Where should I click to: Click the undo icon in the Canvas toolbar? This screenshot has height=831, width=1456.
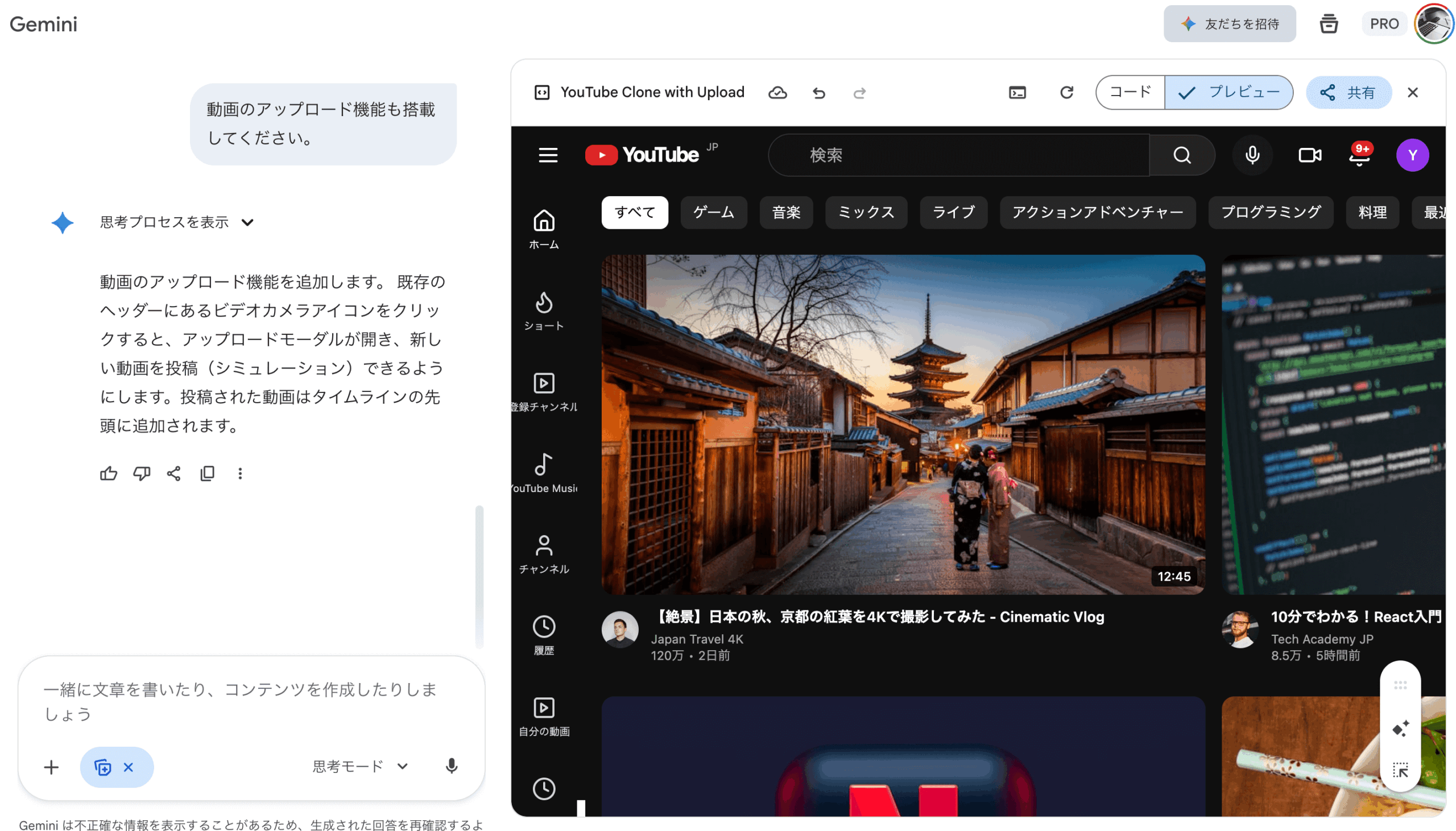(820, 93)
